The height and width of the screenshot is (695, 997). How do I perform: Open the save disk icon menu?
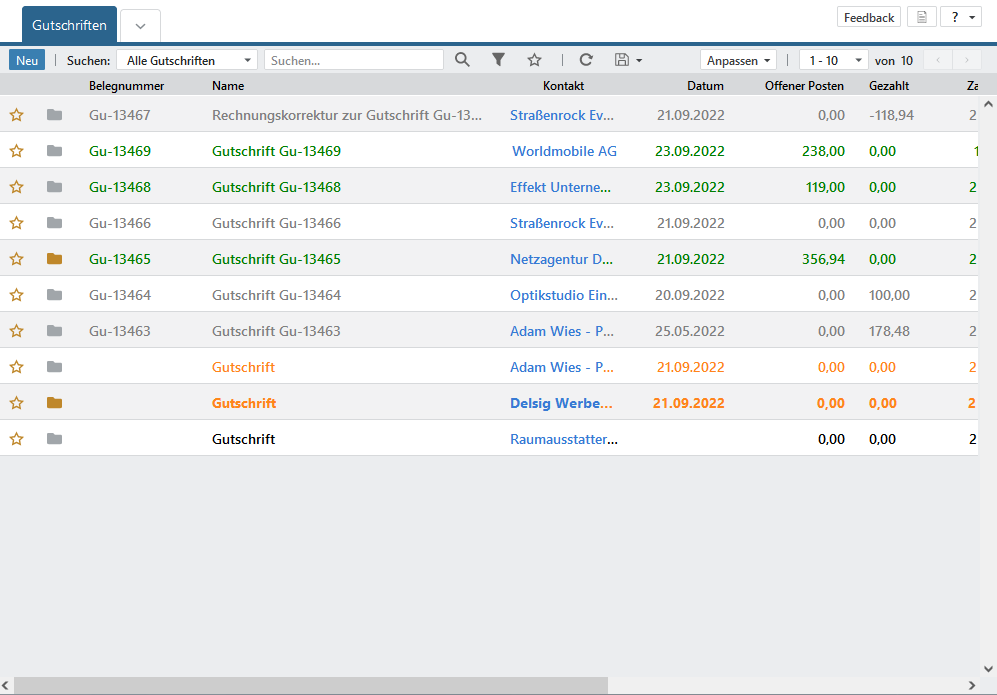click(628, 60)
